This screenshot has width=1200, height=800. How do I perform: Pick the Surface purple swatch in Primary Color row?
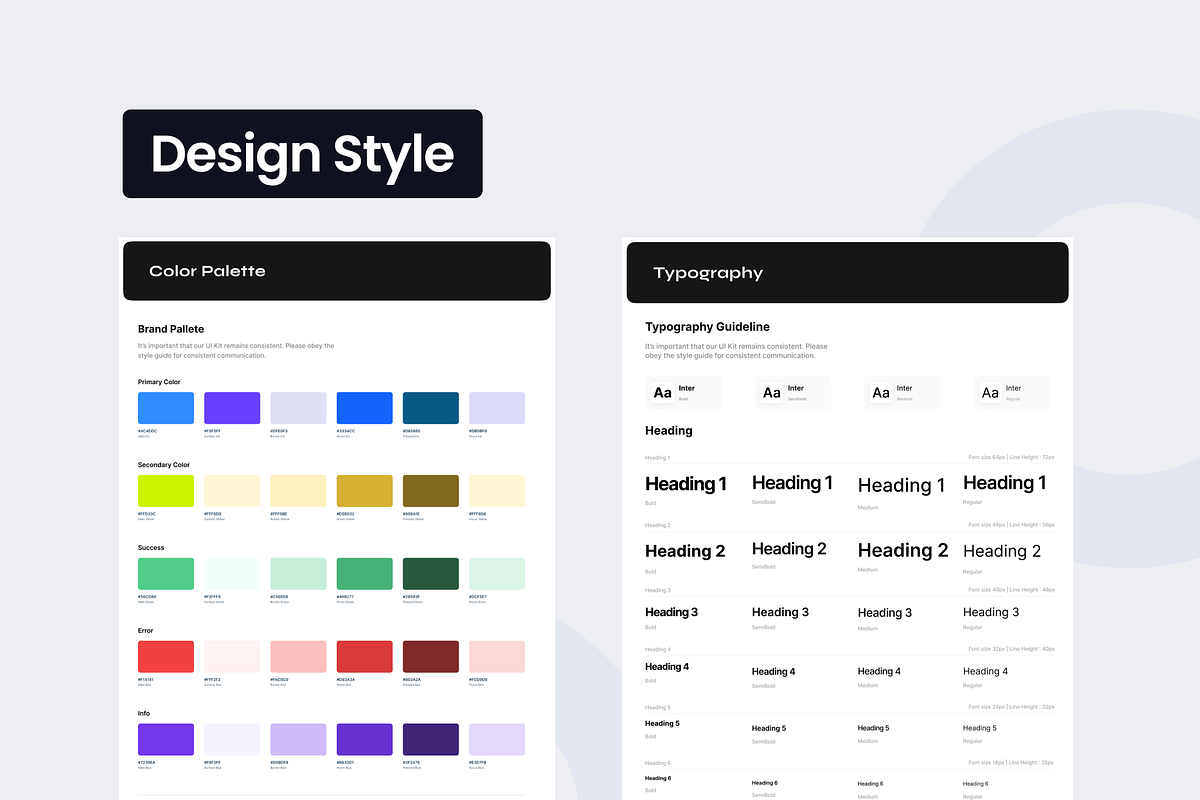232,408
